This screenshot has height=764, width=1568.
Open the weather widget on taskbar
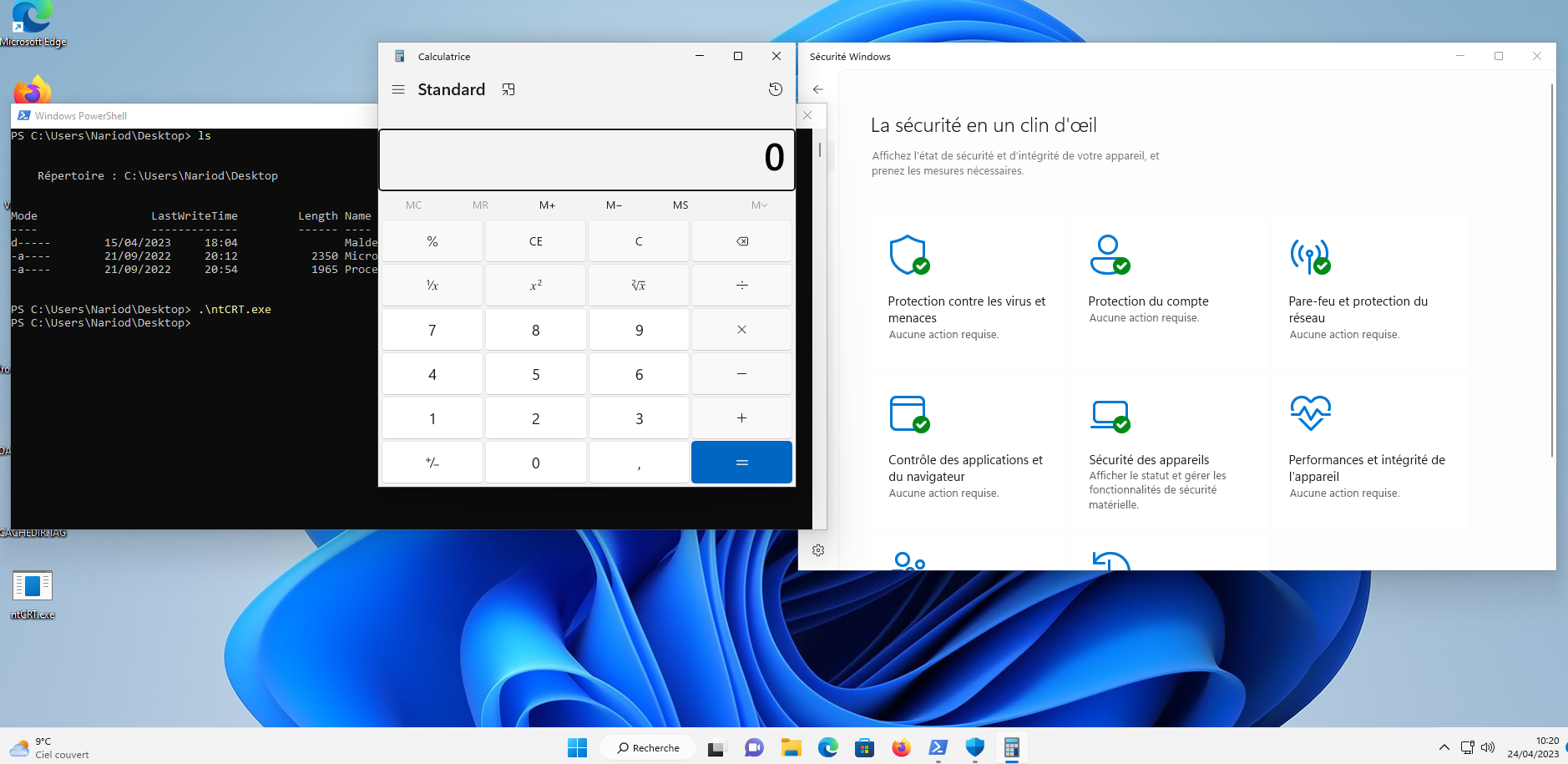[48, 747]
